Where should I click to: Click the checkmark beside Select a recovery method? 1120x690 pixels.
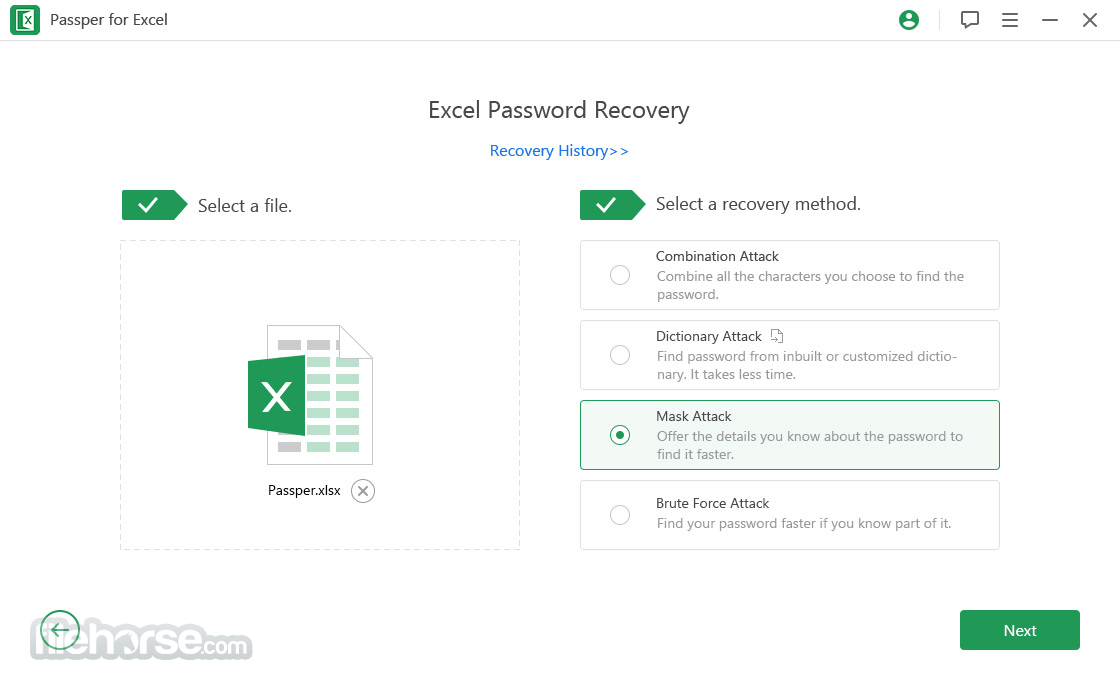pos(612,205)
